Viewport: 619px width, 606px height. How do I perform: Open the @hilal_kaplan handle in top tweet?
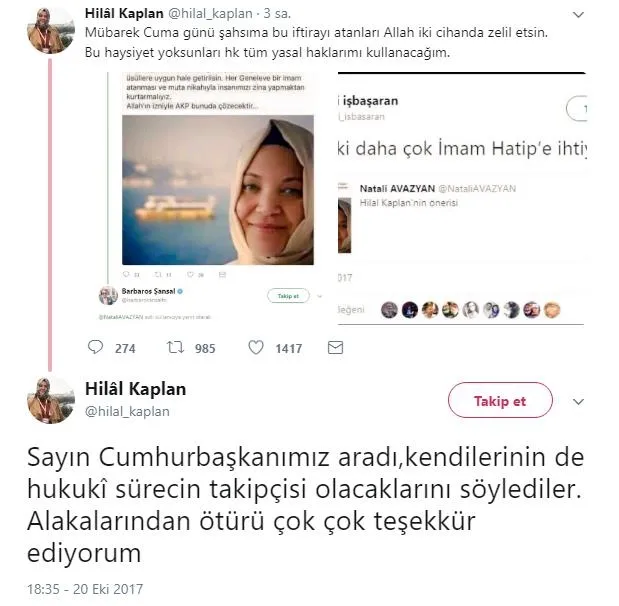pos(210,13)
